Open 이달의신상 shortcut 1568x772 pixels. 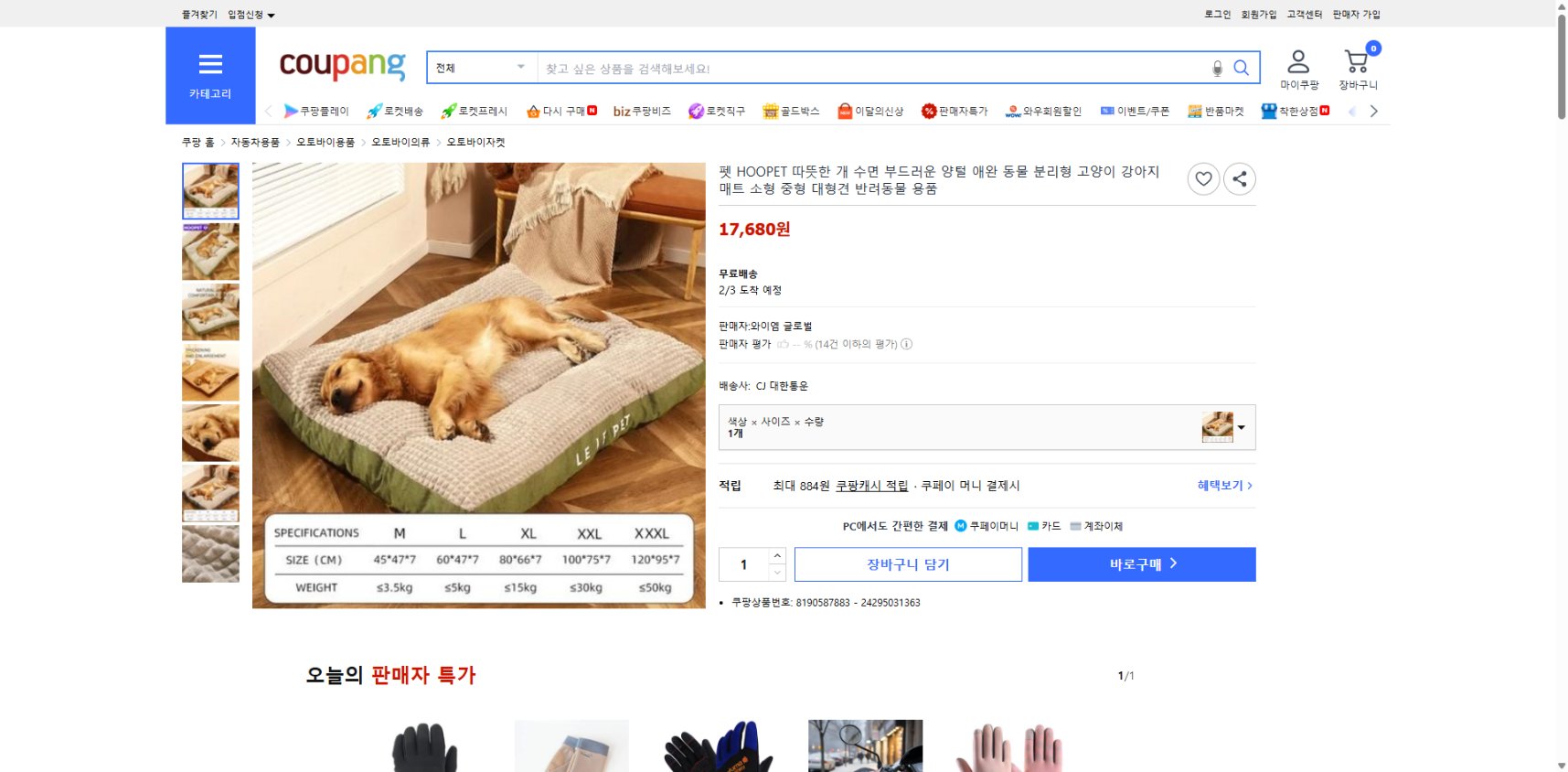(870, 111)
